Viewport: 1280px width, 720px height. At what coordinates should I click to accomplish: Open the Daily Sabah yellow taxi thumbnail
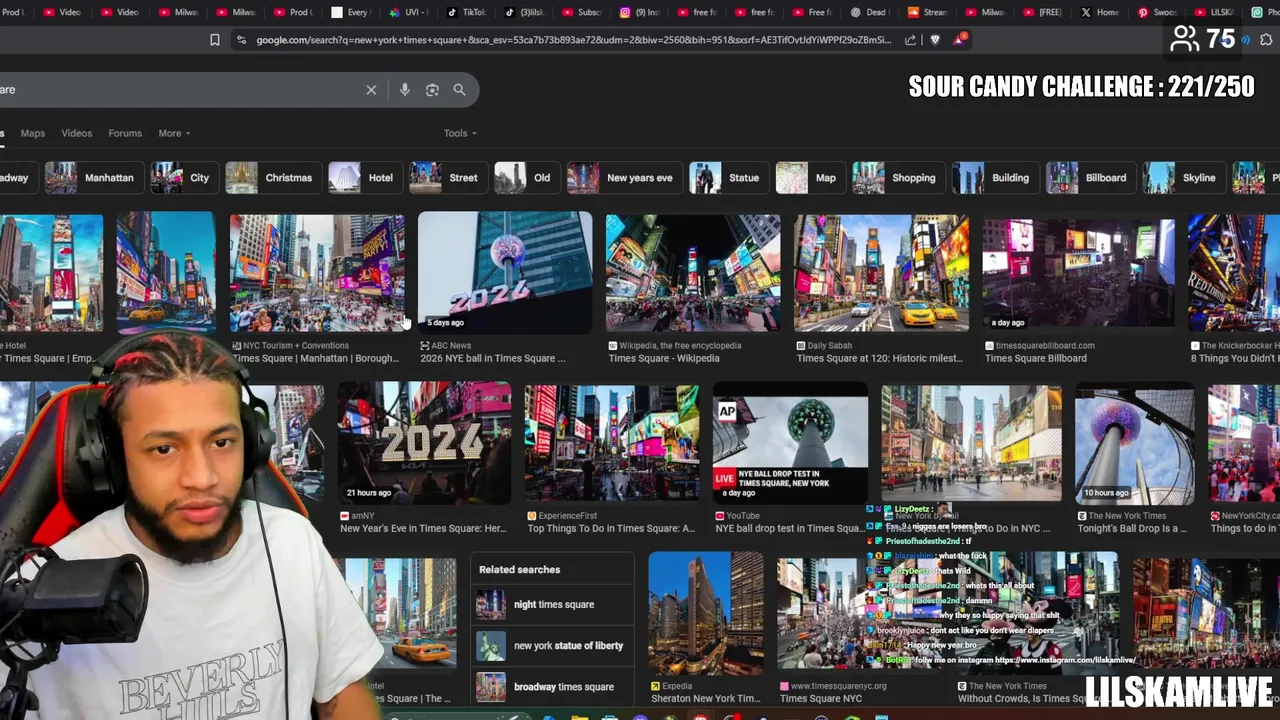[881, 272]
